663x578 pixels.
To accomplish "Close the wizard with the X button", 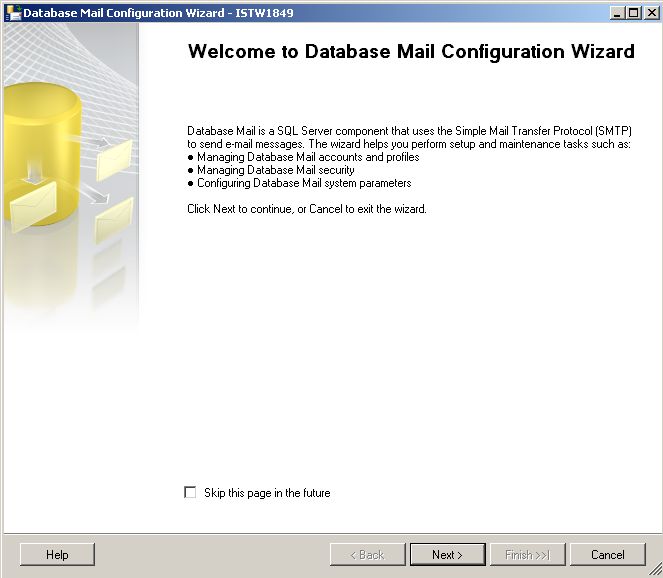I will click(652, 13).
